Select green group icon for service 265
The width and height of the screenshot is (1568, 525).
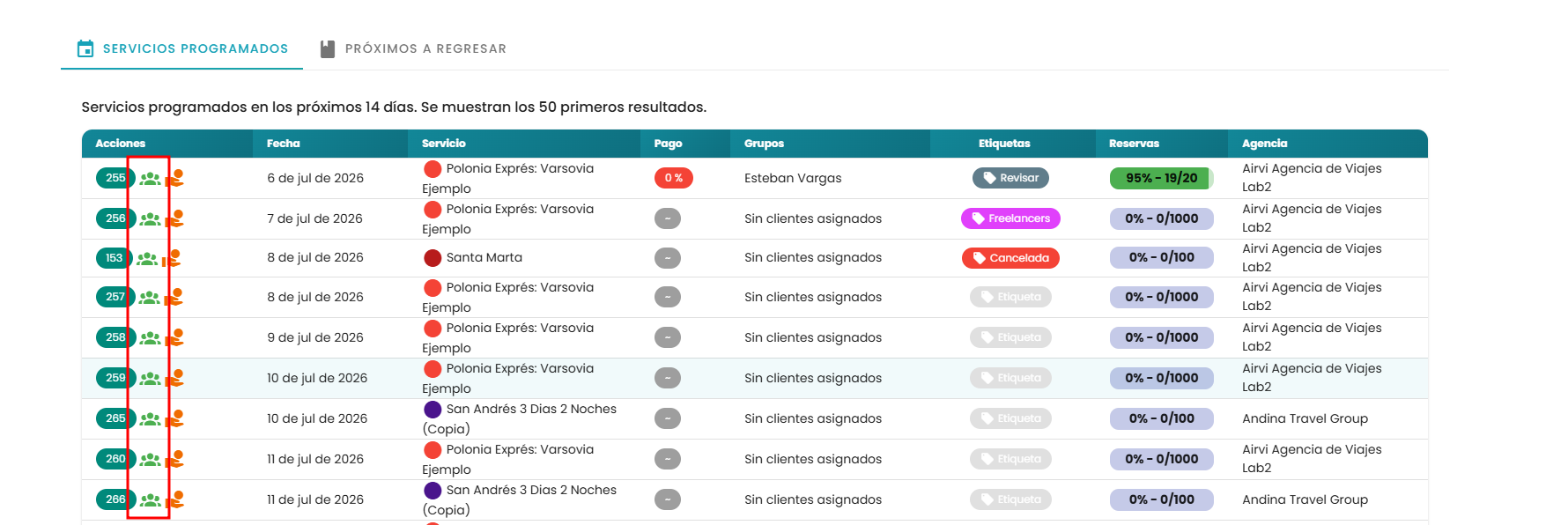click(151, 419)
